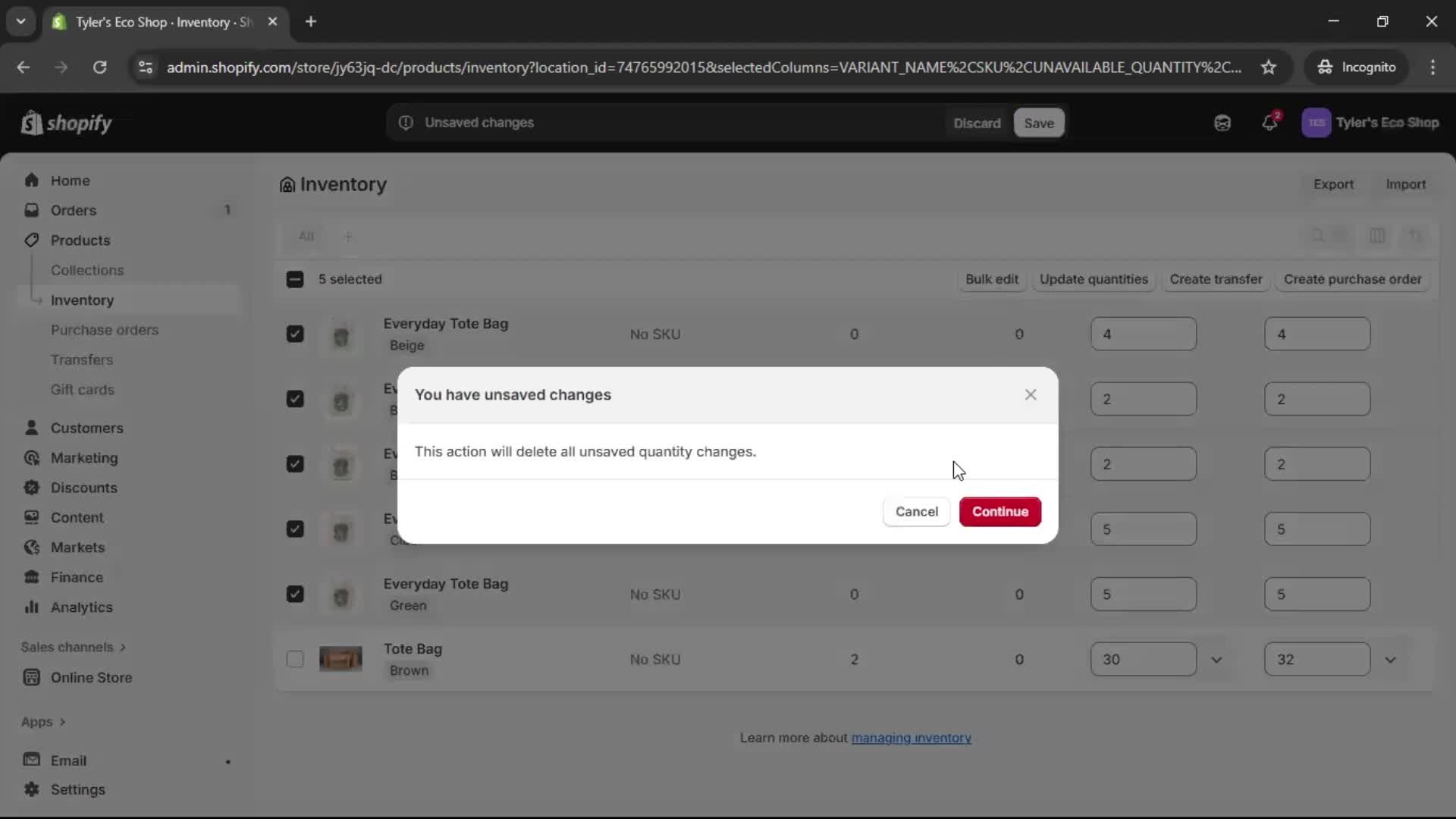The image size is (1456, 819).
Task: Click the select-all checkbox to deselect all
Action: [x=295, y=279]
